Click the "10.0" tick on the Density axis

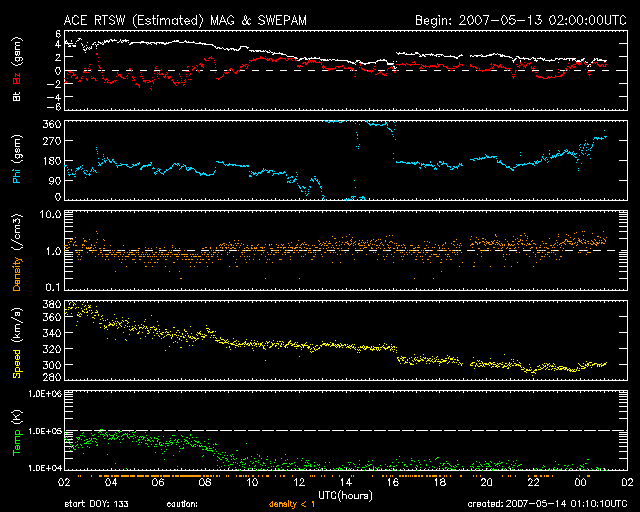[50, 214]
